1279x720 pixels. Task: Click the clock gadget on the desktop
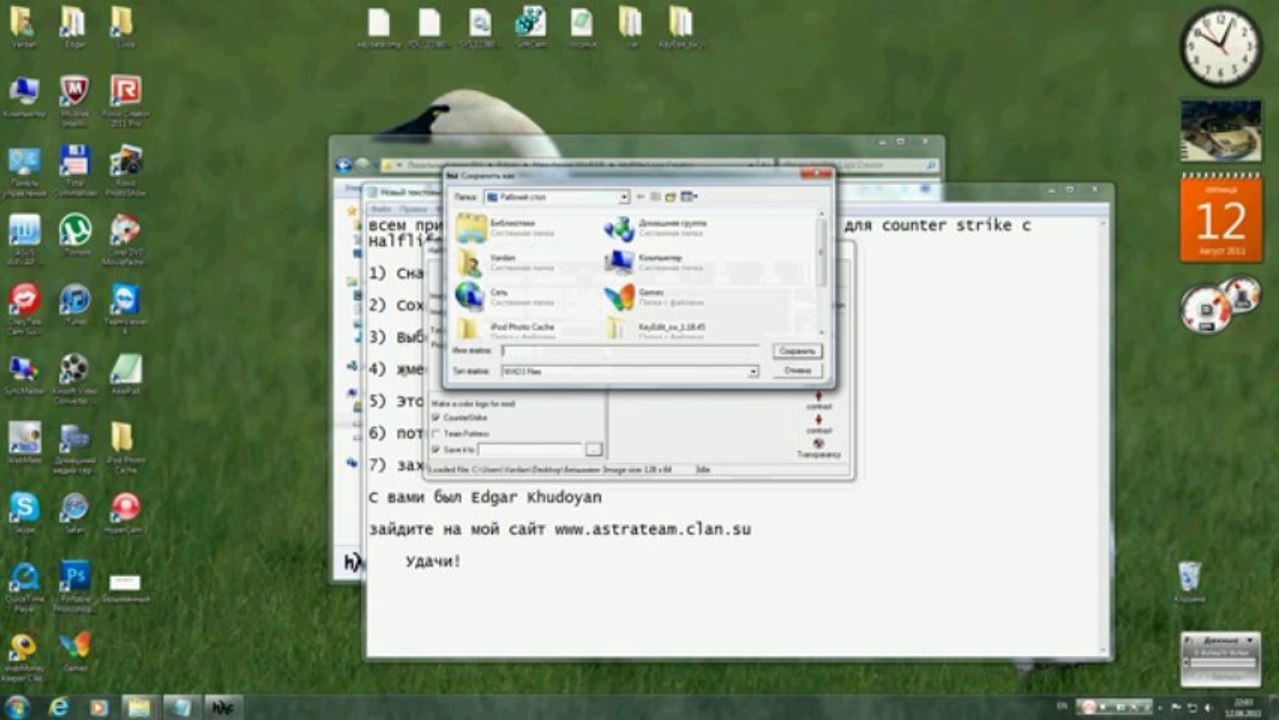pyautogui.click(x=1220, y=46)
